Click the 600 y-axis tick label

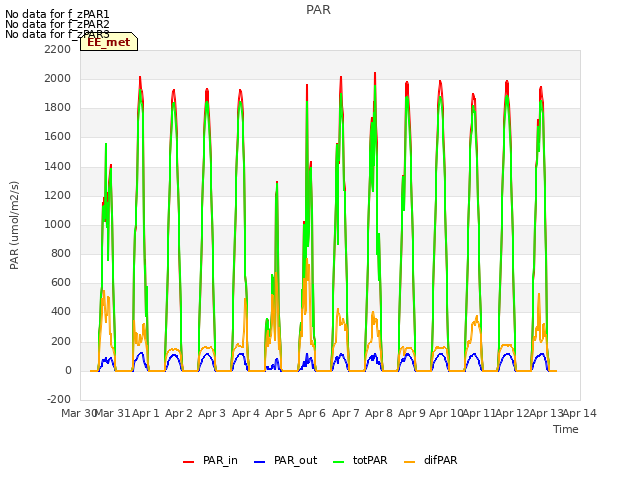(61, 283)
